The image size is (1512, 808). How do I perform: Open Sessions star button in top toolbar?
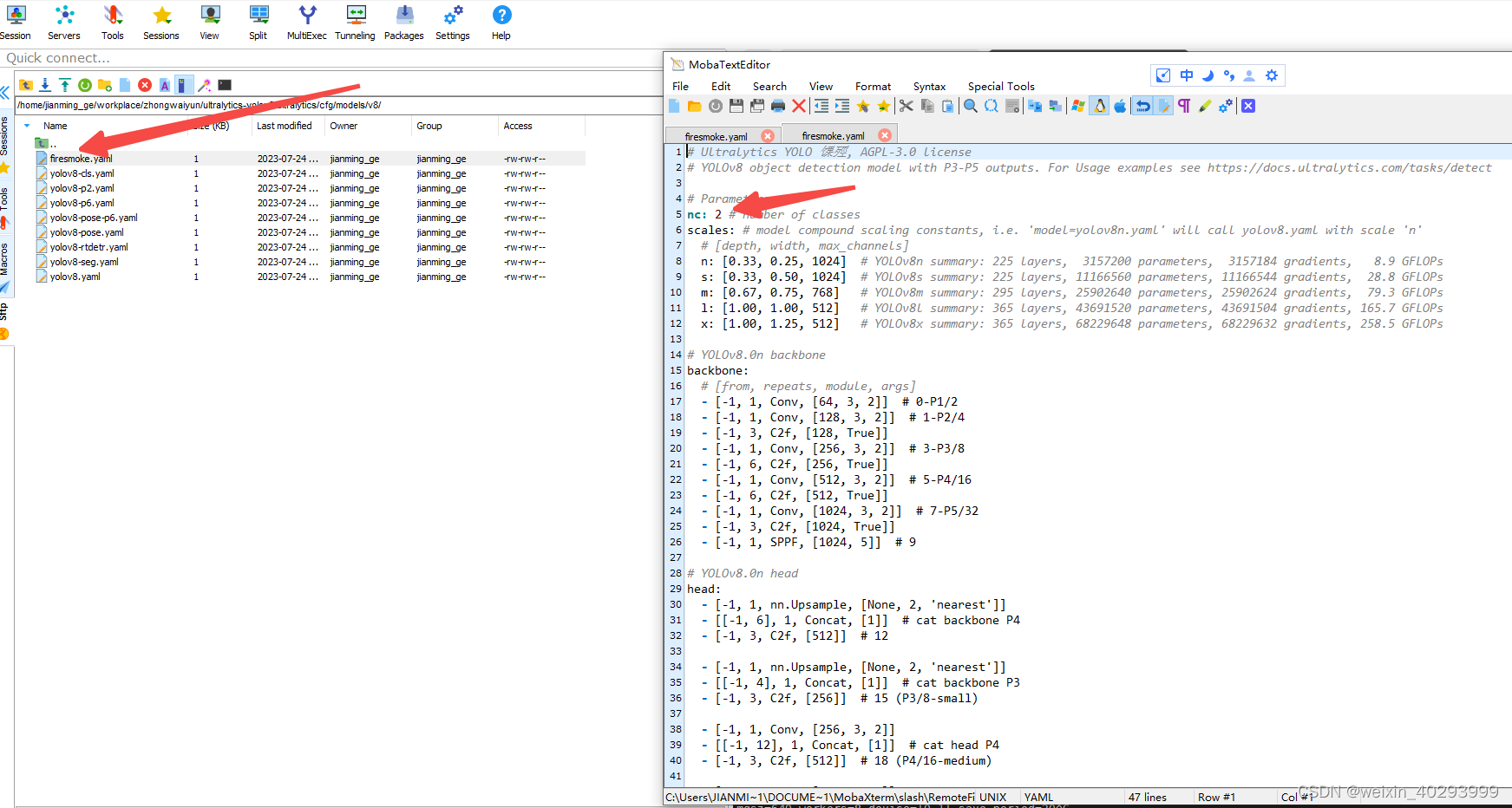161,23
